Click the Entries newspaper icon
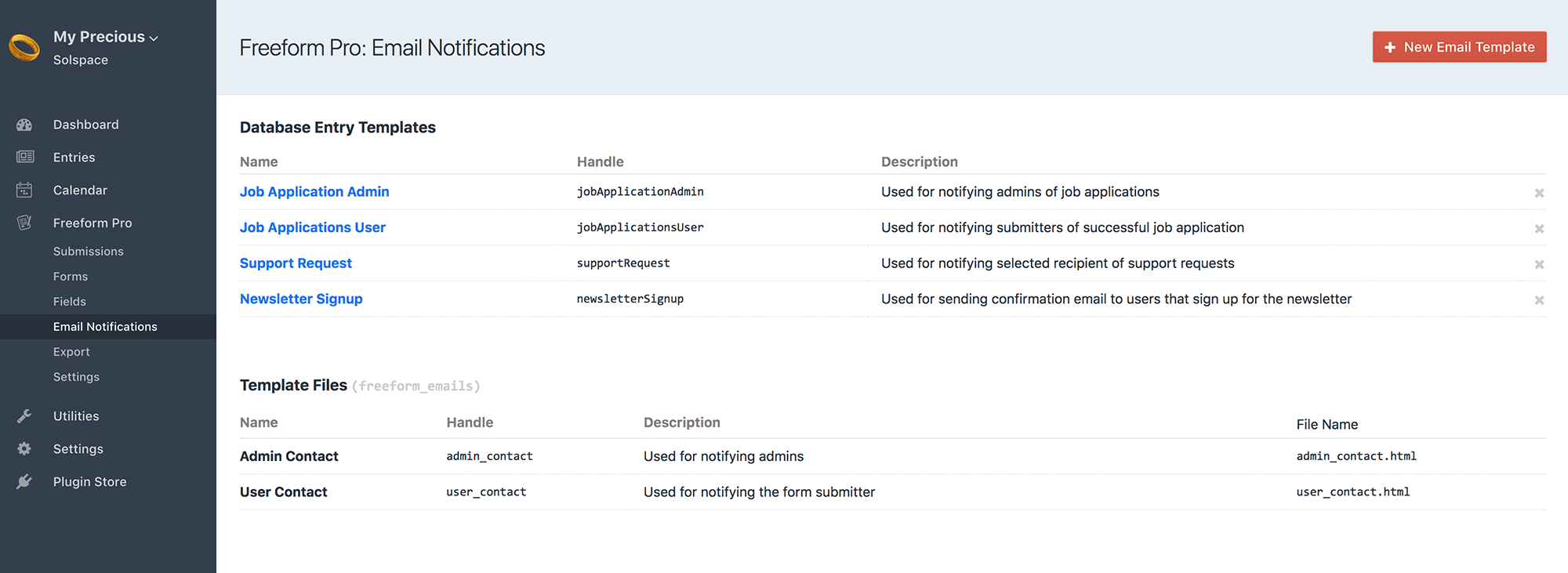This screenshot has width=1568, height=573. pos(25,157)
